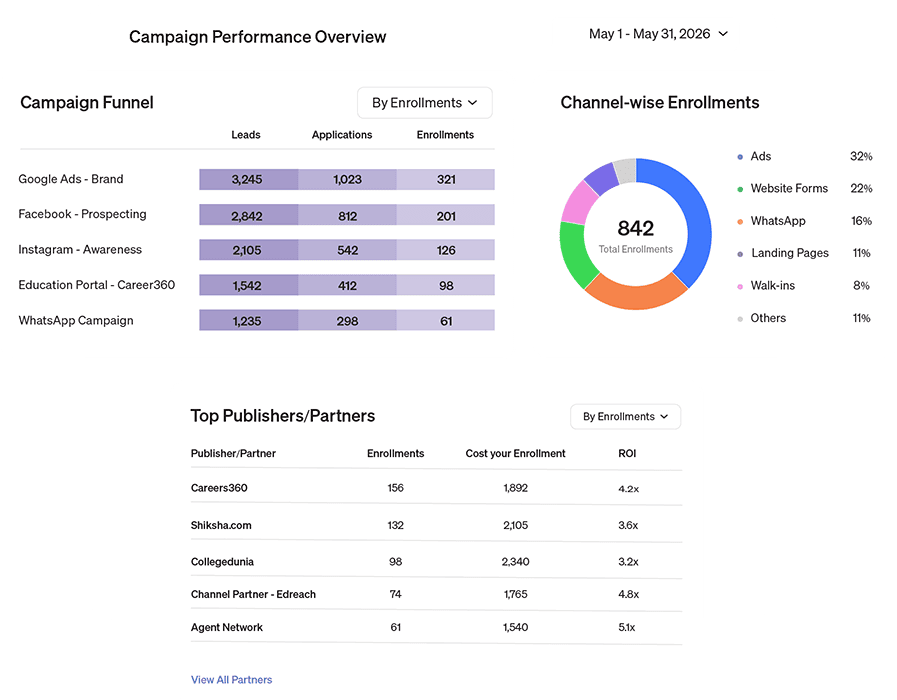Click the Publisher/Partner column header

click(x=233, y=454)
